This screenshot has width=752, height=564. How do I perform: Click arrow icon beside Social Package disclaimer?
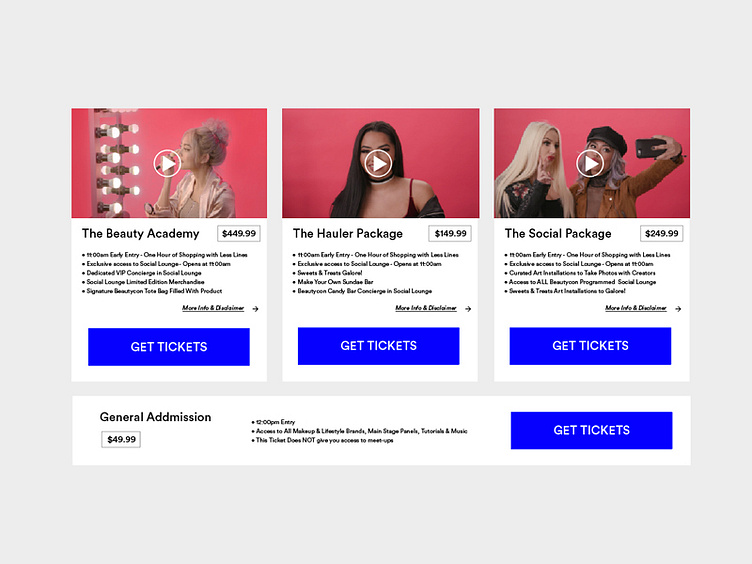tap(678, 309)
